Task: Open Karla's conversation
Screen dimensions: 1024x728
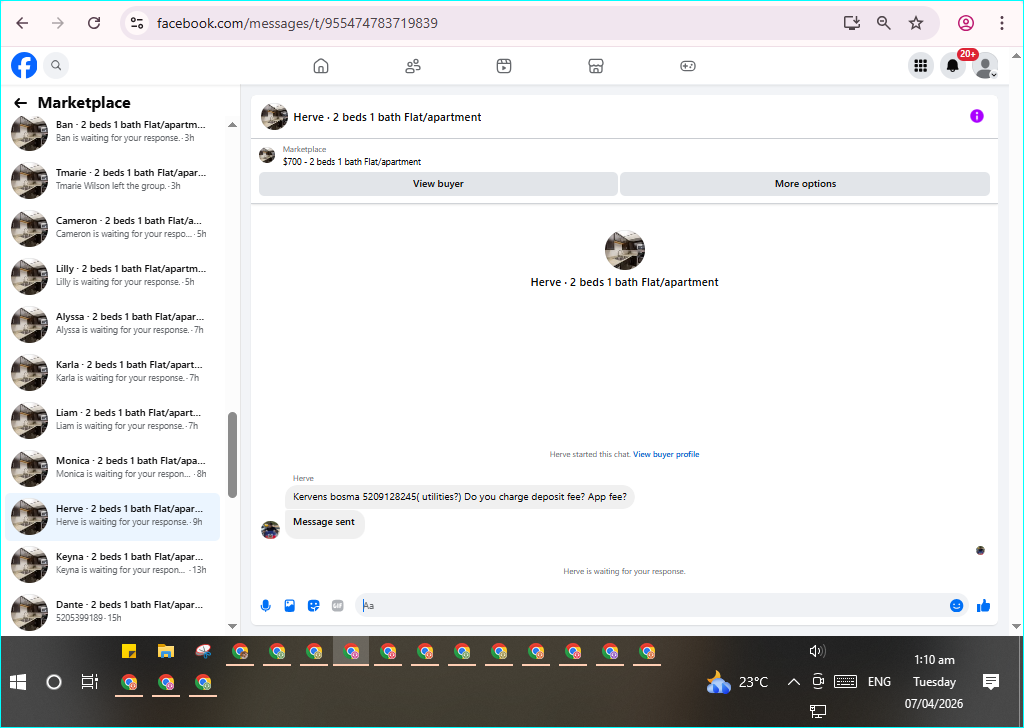Action: 113,372
